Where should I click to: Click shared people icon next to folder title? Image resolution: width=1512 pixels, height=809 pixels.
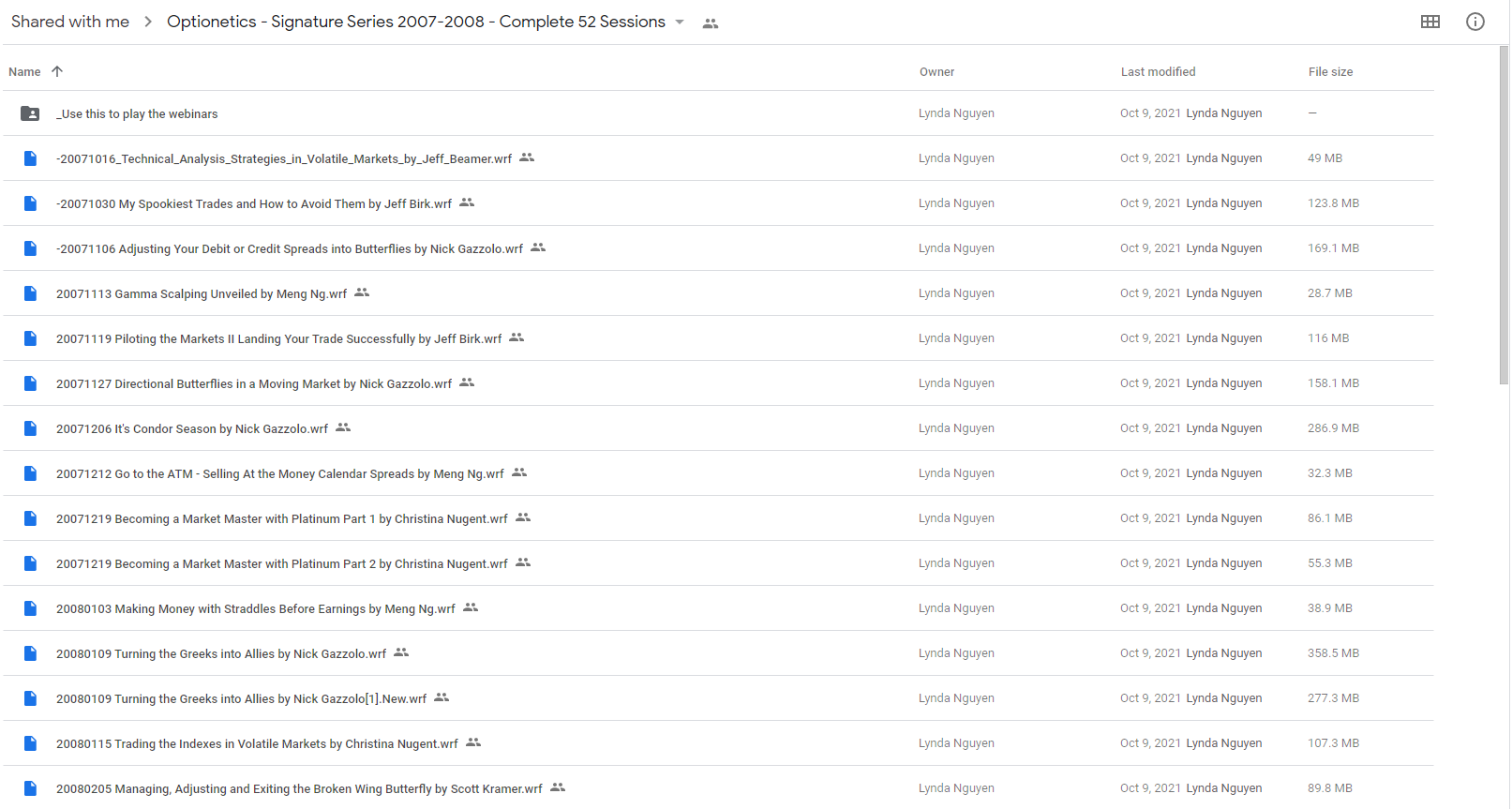coord(711,23)
